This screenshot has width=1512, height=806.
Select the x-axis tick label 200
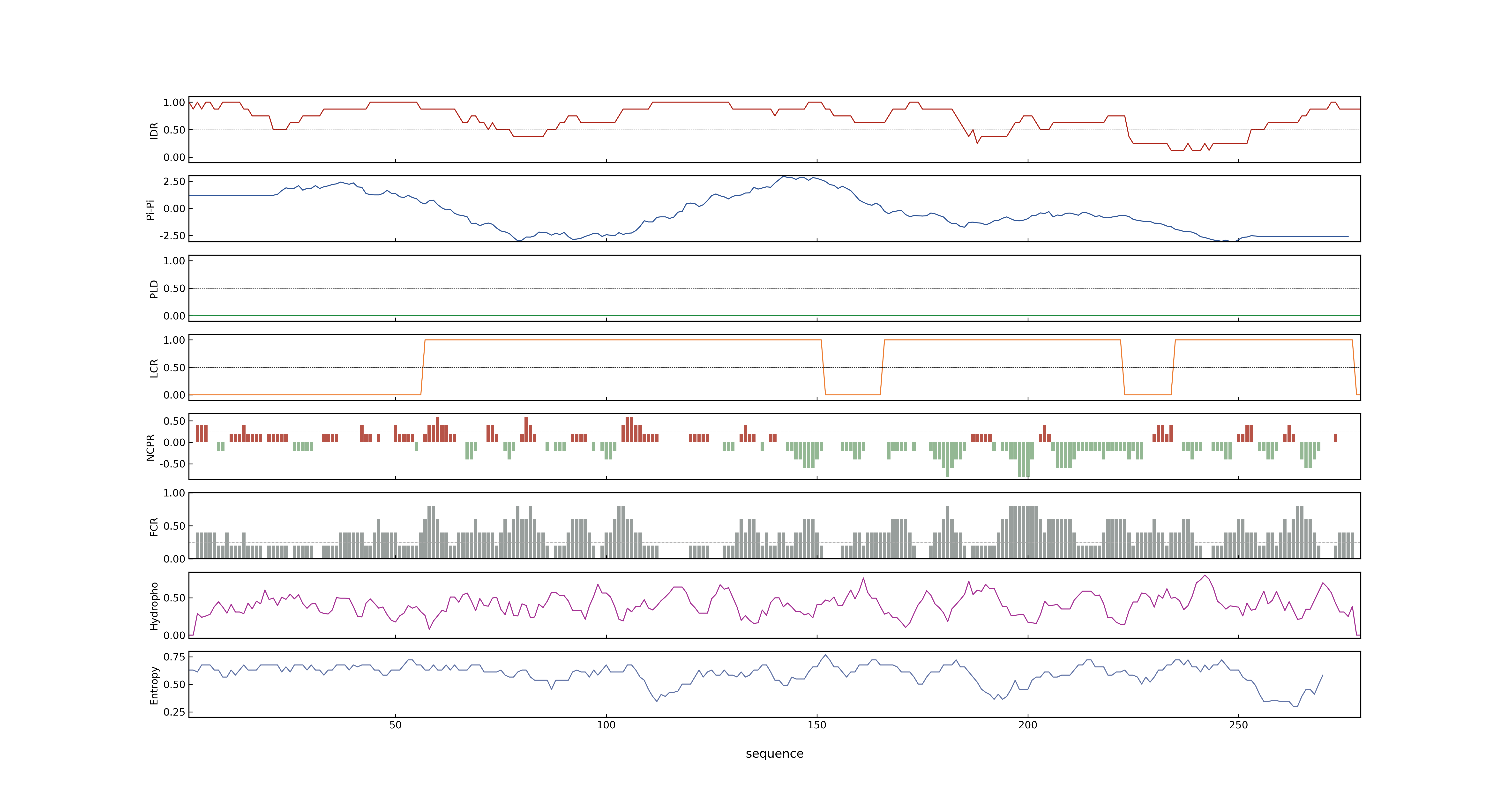1028,725
